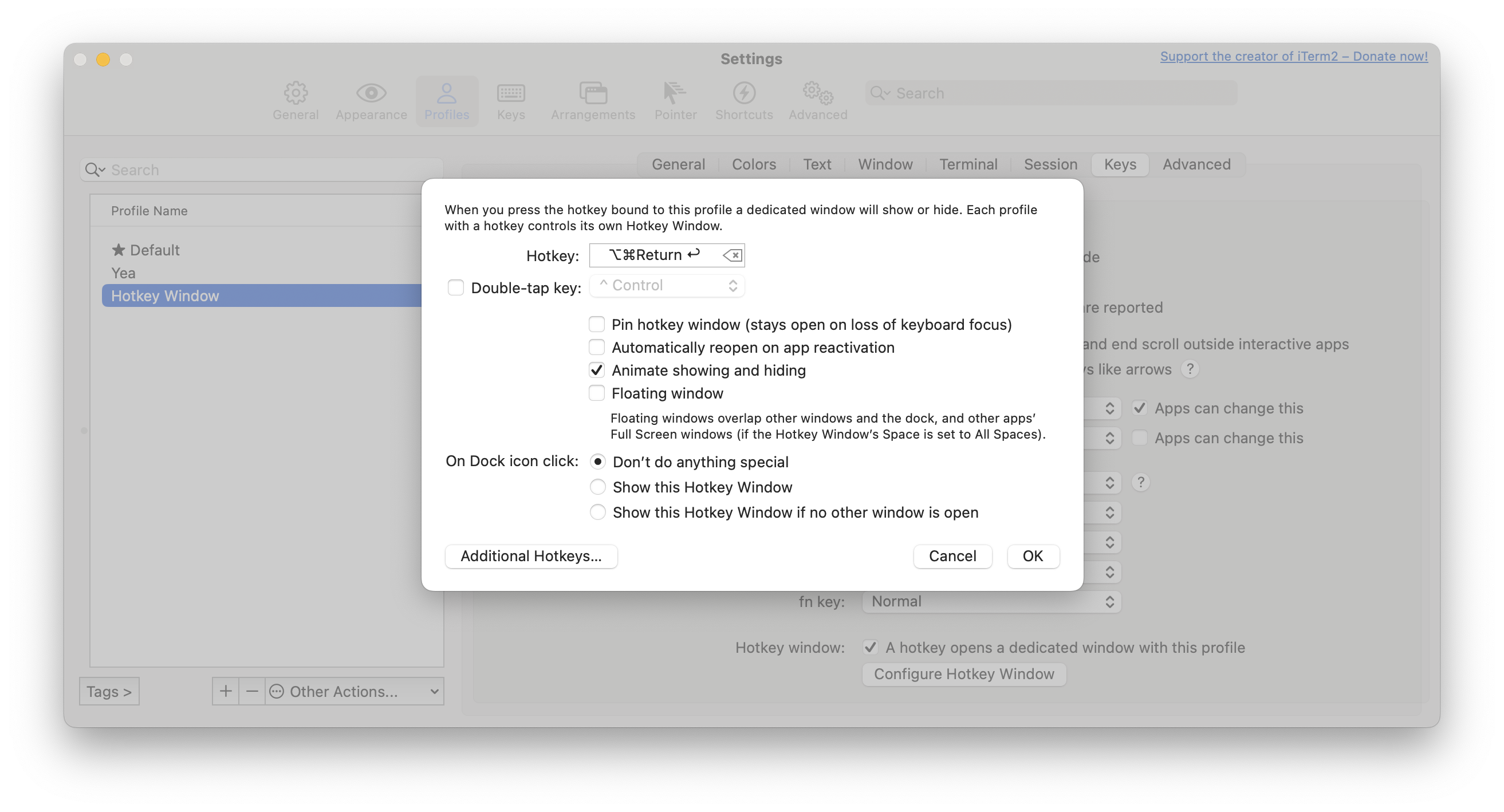
Task: Expand the Other Actions dropdown
Action: (x=354, y=691)
